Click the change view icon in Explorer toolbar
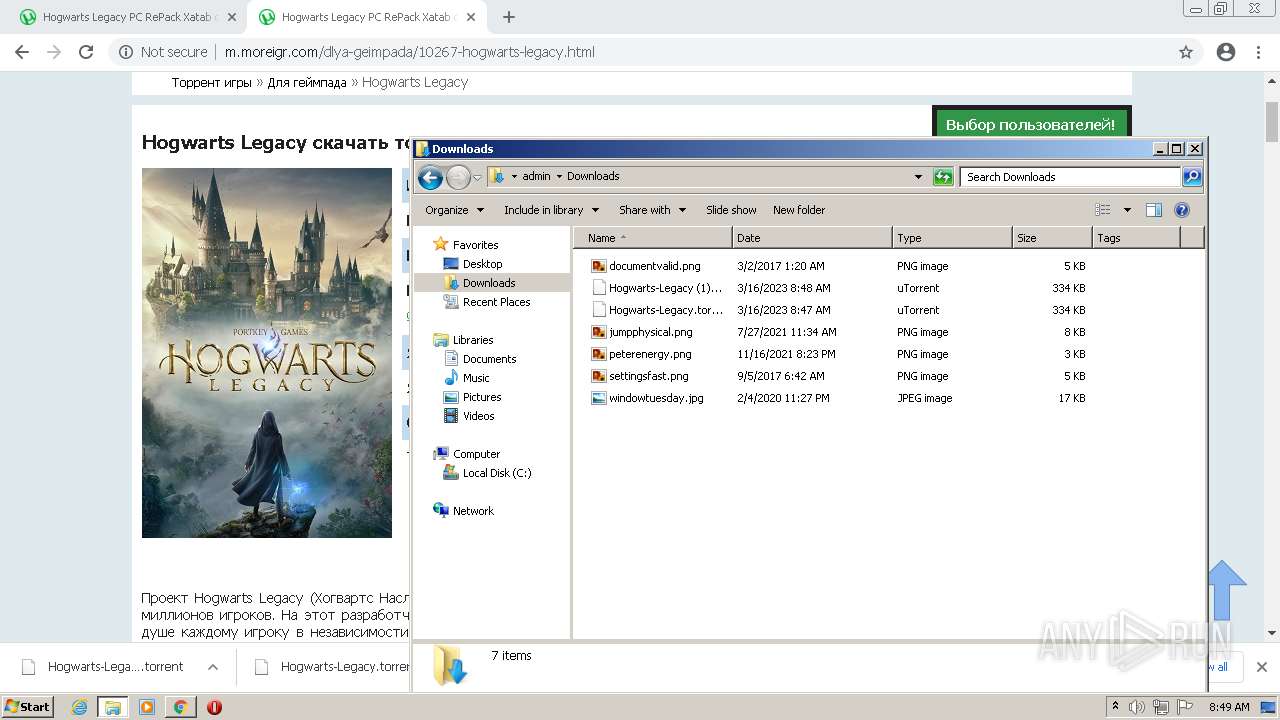The width and height of the screenshot is (1280, 720). pyautogui.click(x=1103, y=210)
